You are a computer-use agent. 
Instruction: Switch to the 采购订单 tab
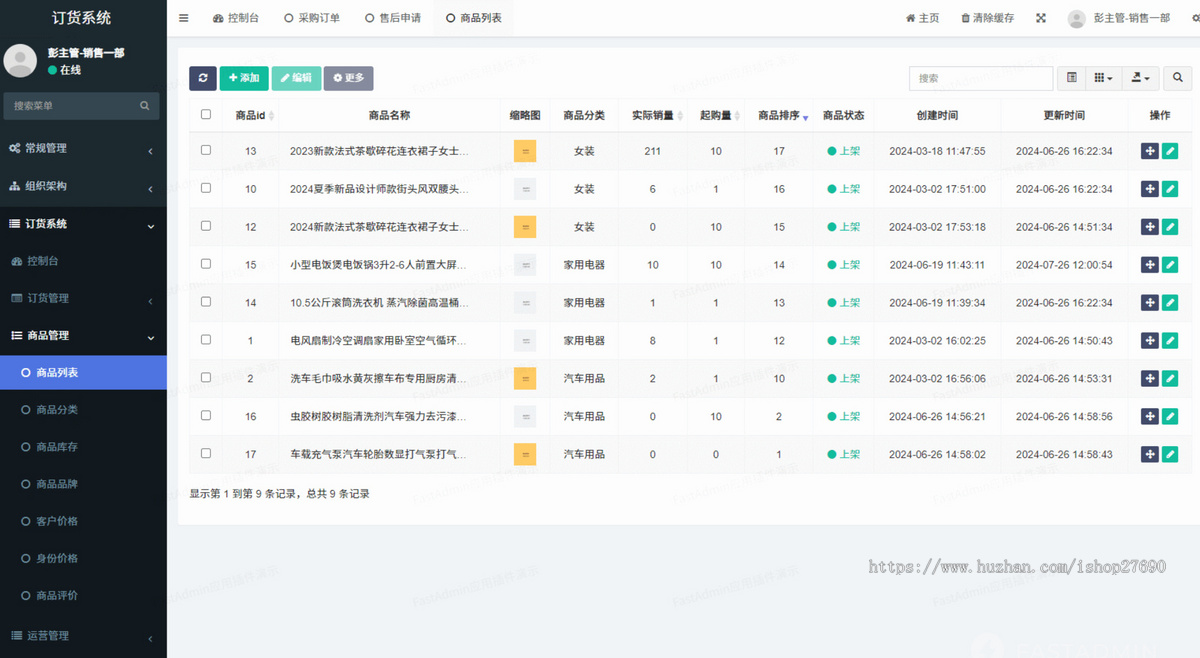coord(312,18)
